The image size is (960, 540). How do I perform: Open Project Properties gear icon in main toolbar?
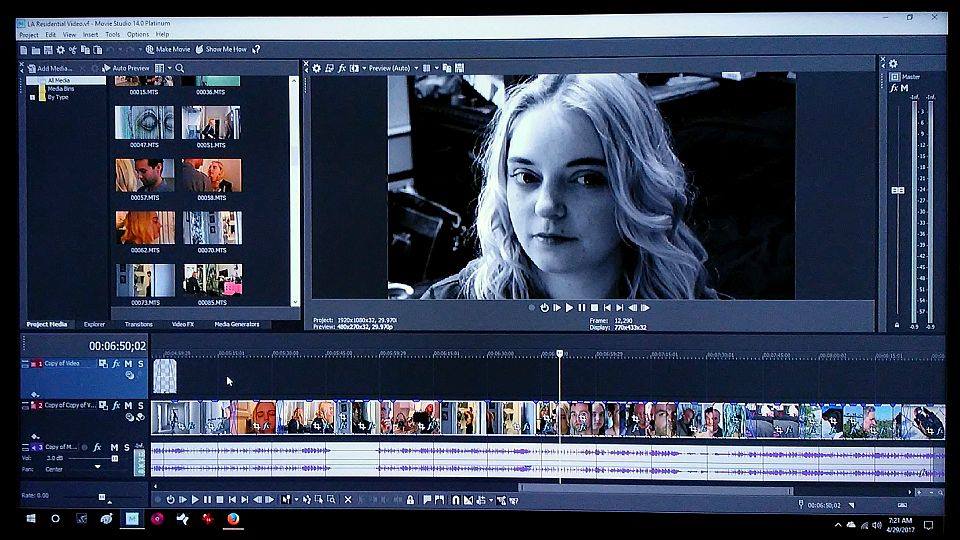tap(61, 50)
